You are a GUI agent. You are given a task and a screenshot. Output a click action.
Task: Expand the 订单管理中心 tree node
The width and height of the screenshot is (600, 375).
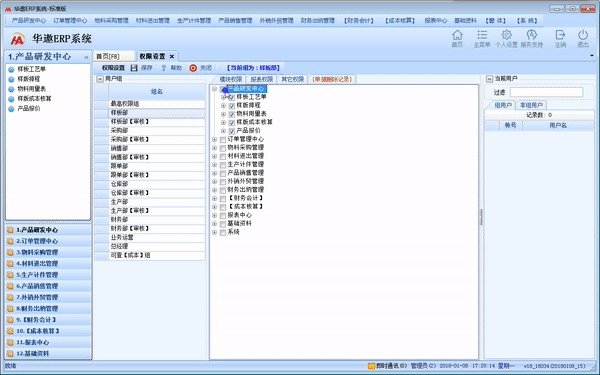coord(215,140)
